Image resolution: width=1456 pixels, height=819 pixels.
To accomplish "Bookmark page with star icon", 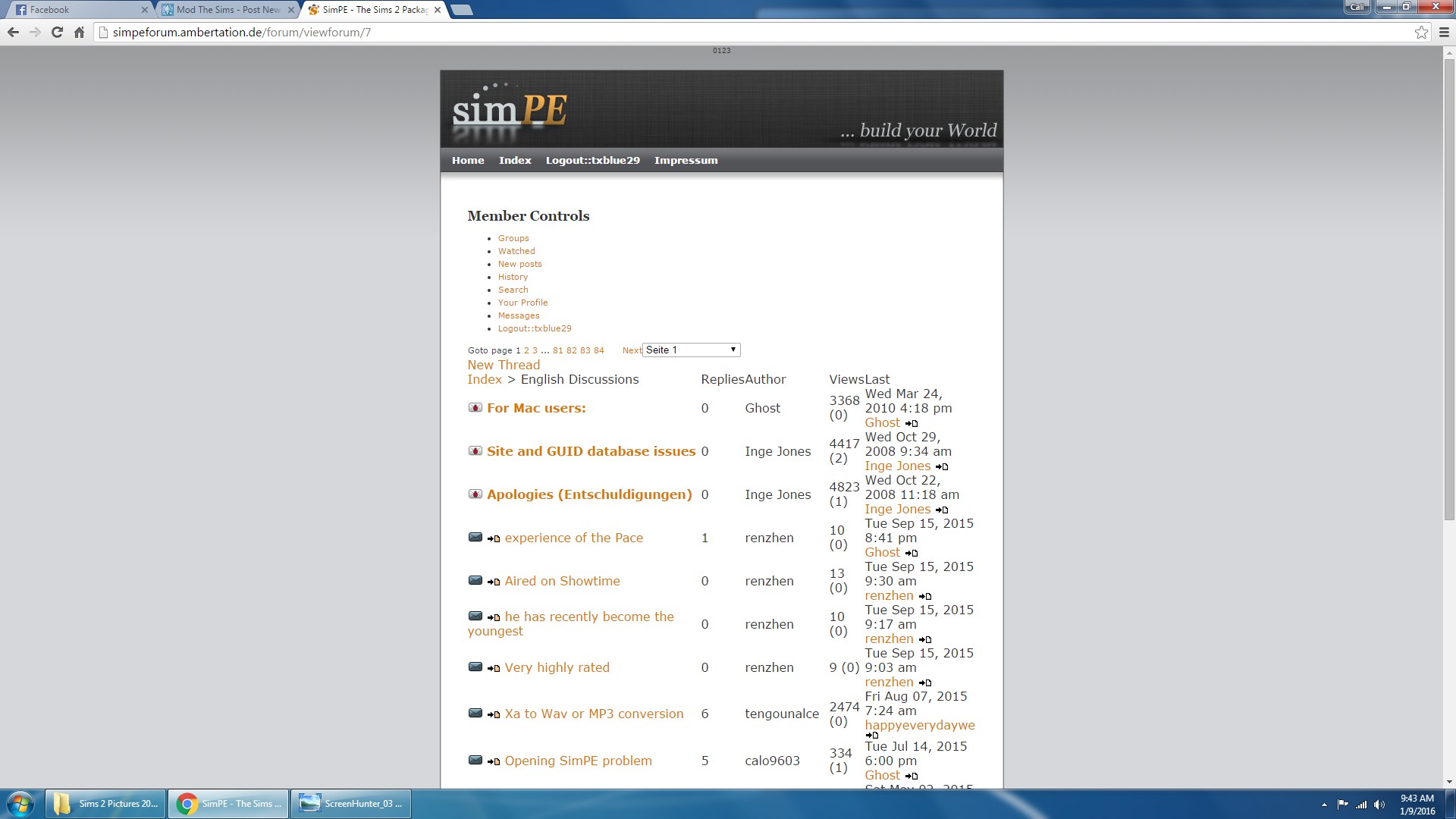I will click(x=1421, y=32).
